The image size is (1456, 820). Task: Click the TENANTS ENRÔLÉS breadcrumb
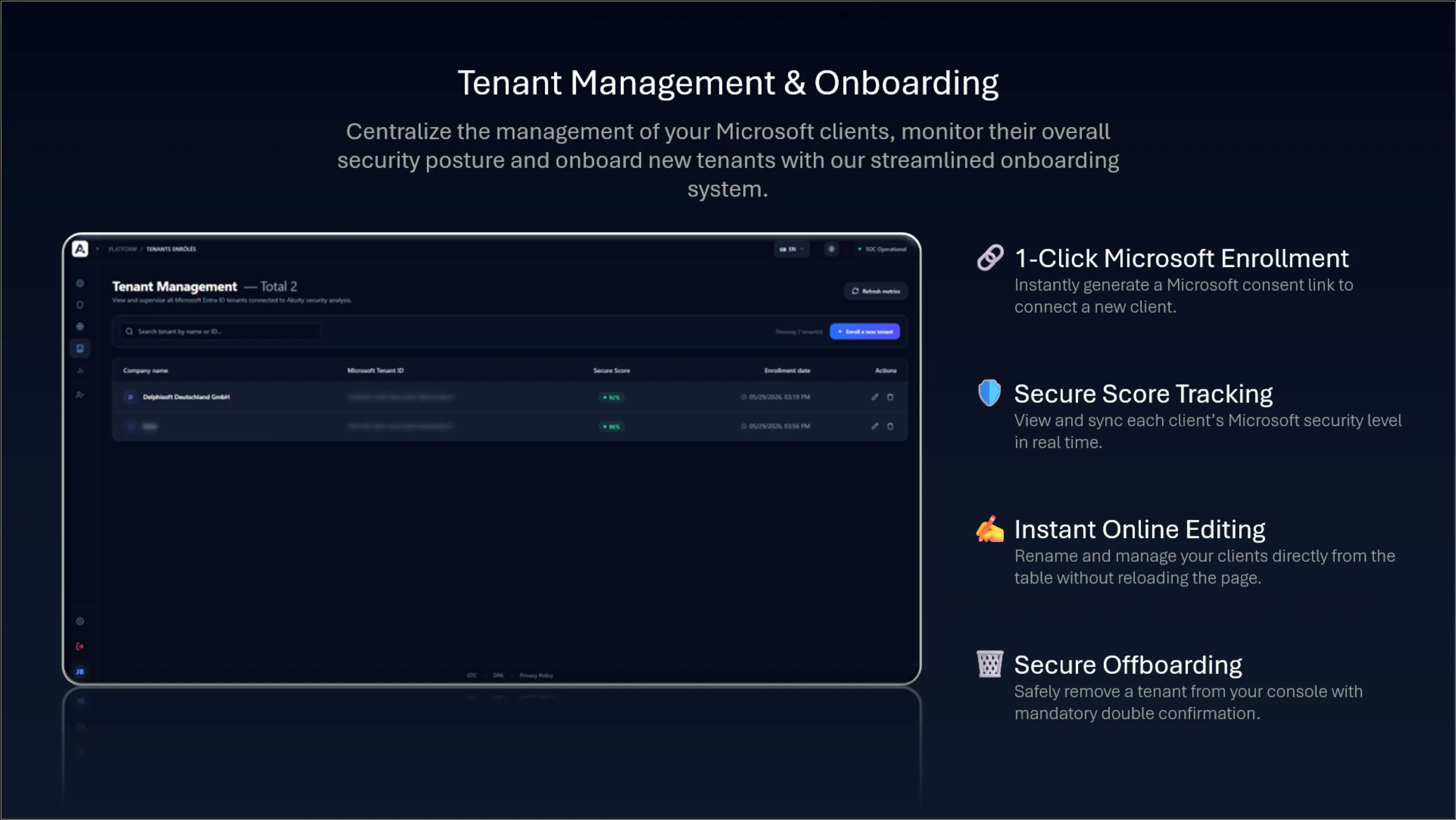pos(171,249)
